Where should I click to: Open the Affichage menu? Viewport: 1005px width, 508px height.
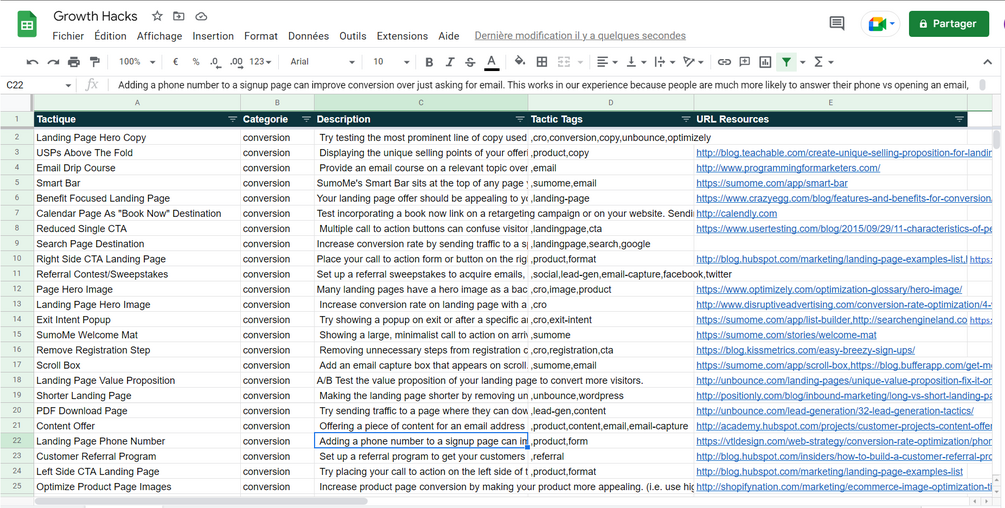click(160, 36)
